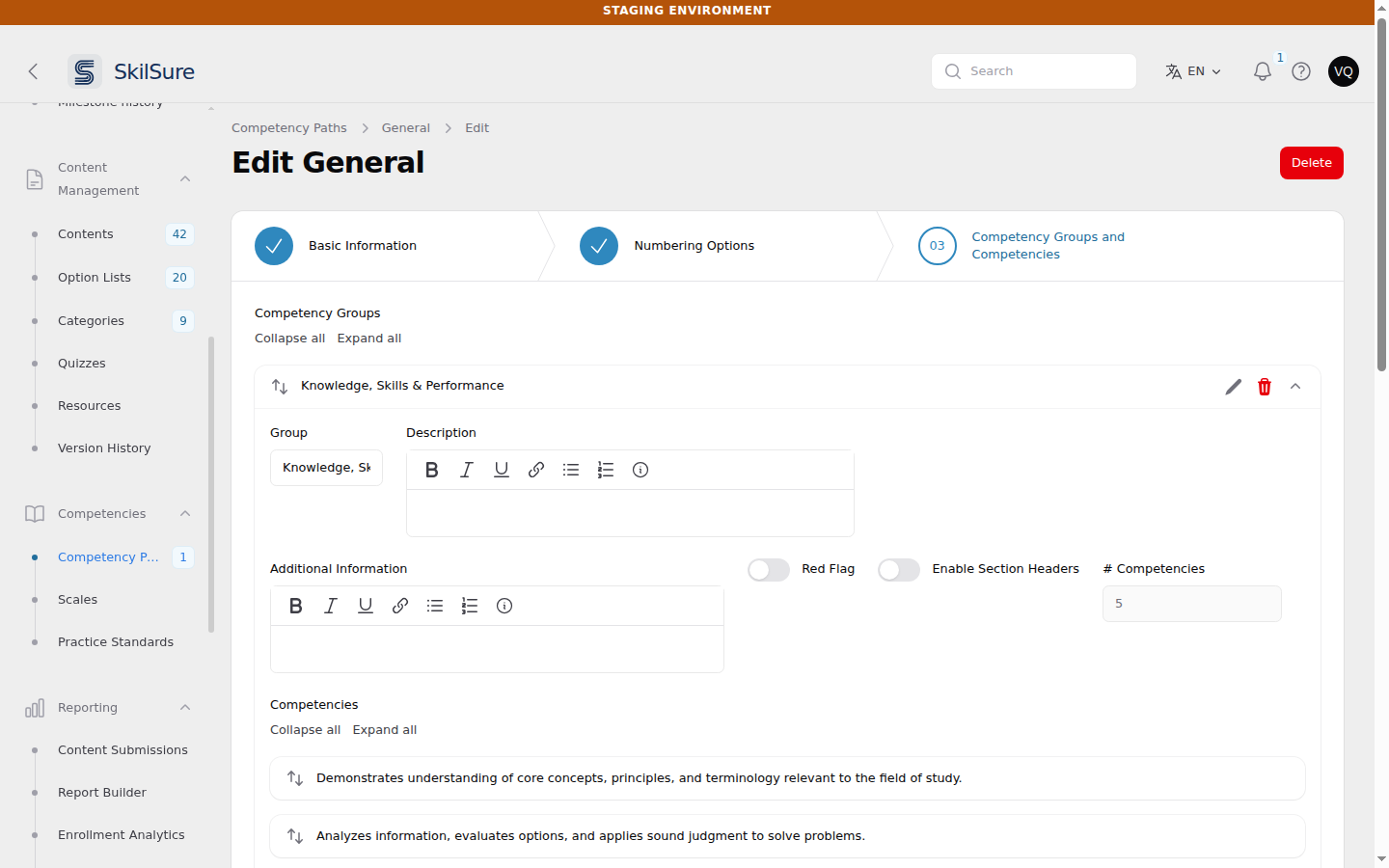The width and height of the screenshot is (1389, 868).
Task: Click Collapse all under Competencies
Action: pyautogui.click(x=306, y=730)
